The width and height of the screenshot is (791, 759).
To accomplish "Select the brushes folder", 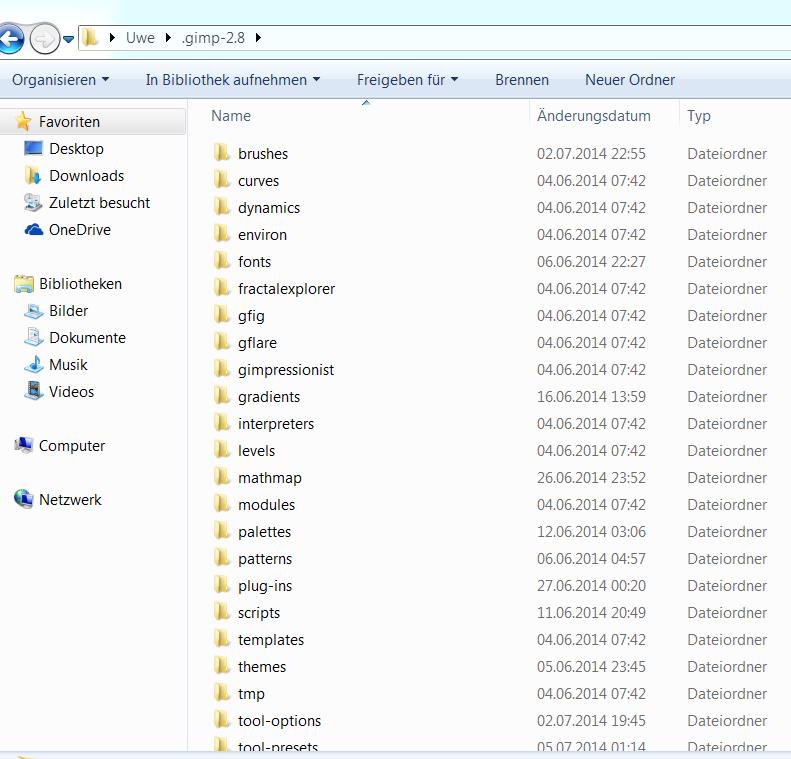I will tap(263, 154).
